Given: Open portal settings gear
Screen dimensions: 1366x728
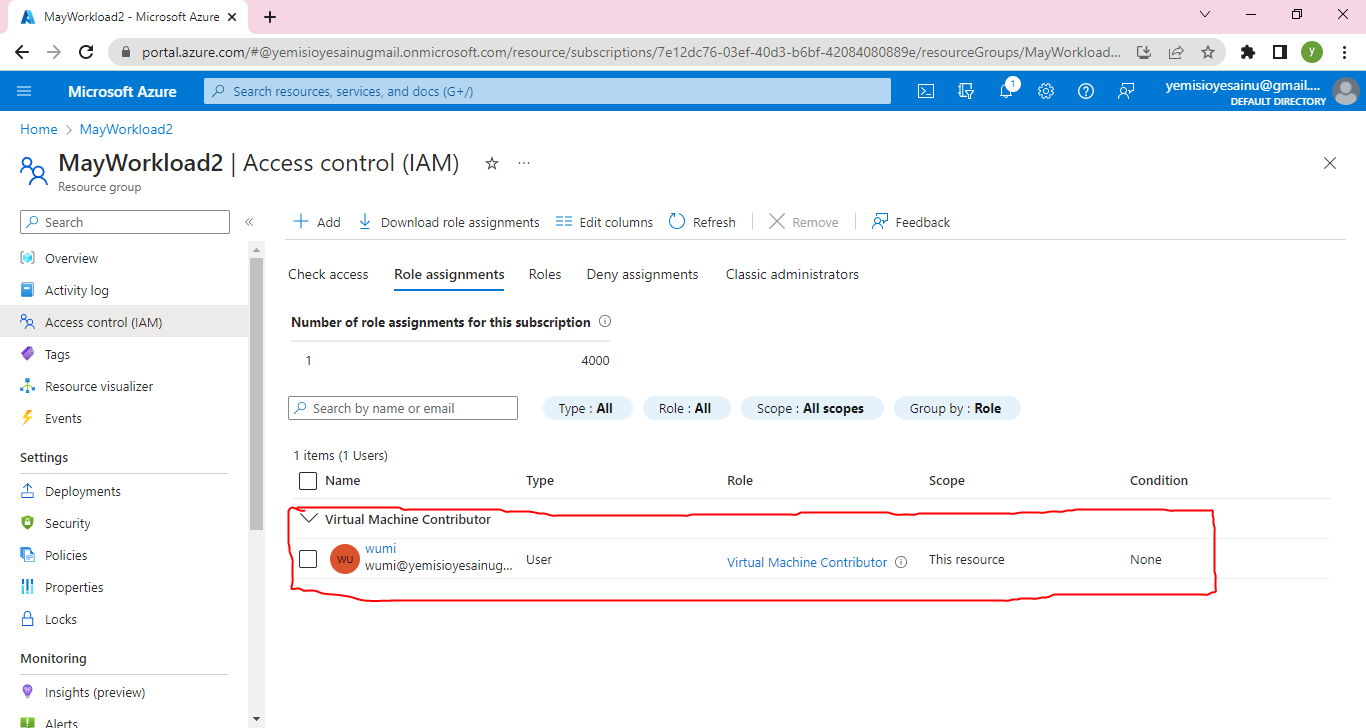Looking at the screenshot, I should coord(1046,91).
